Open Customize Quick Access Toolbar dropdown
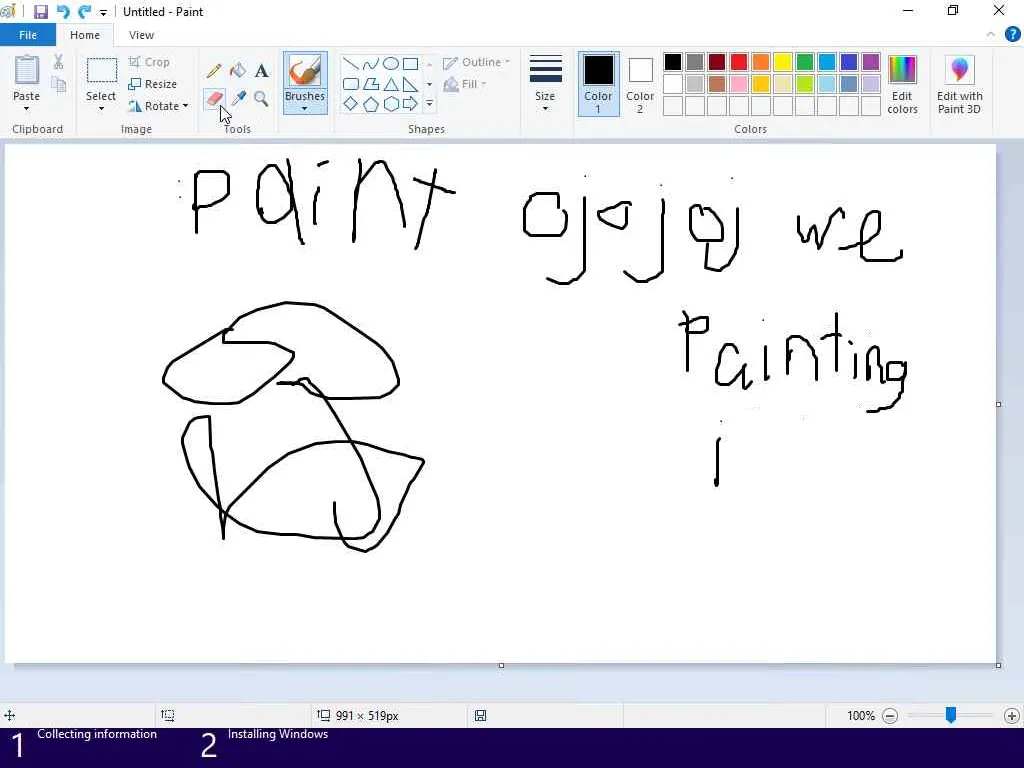The image size is (1024, 768). (103, 12)
